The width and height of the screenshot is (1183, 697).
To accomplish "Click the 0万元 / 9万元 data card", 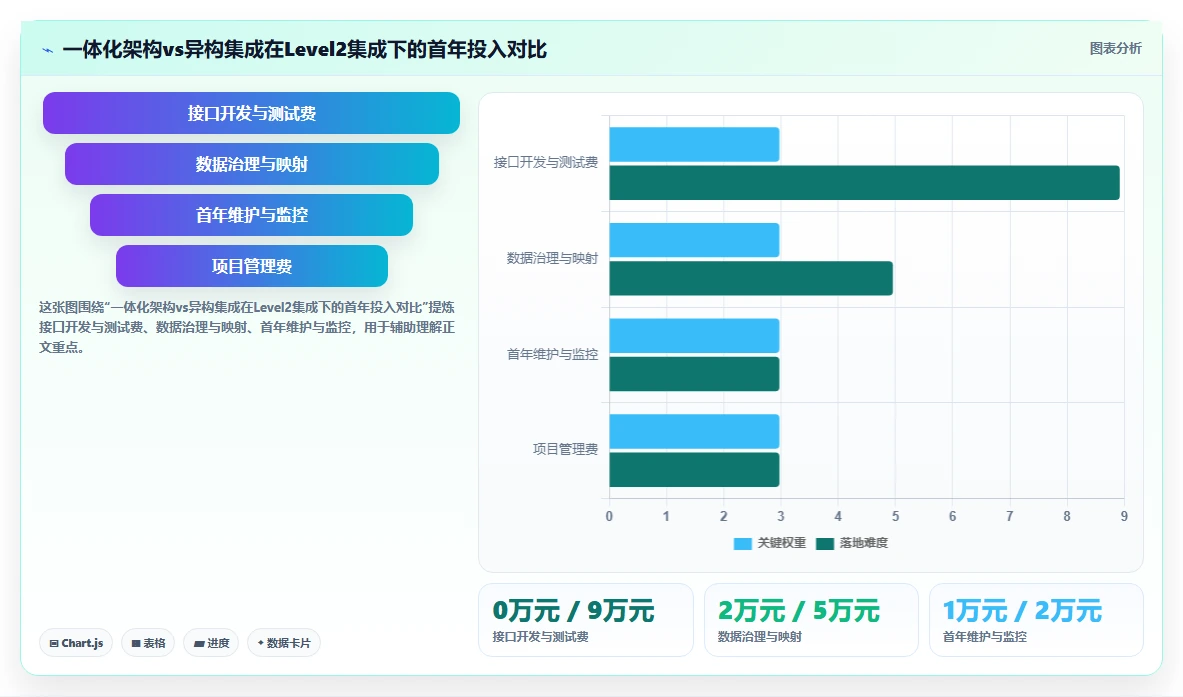I will (586, 619).
